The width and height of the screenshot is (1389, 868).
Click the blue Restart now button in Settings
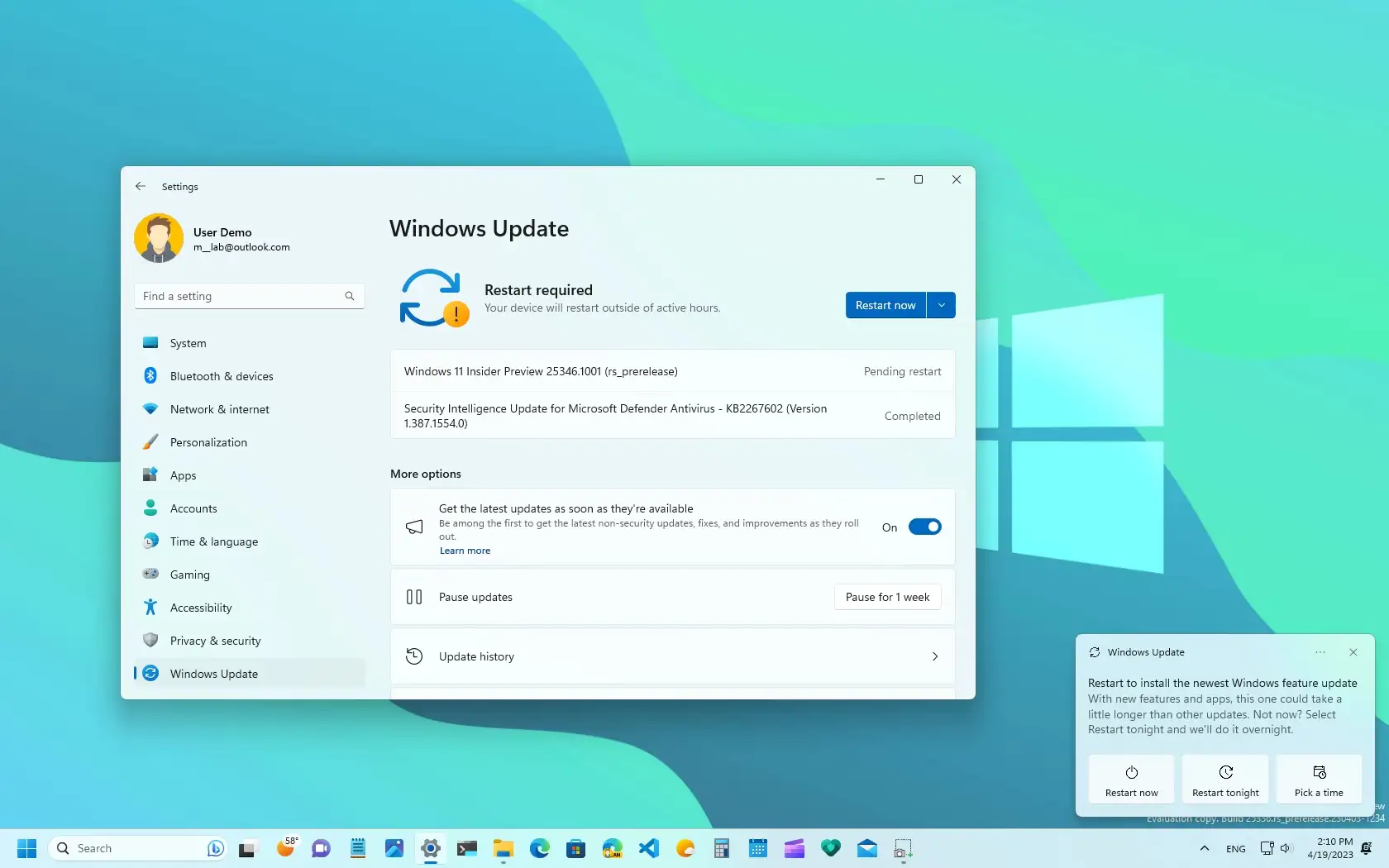[885, 305]
